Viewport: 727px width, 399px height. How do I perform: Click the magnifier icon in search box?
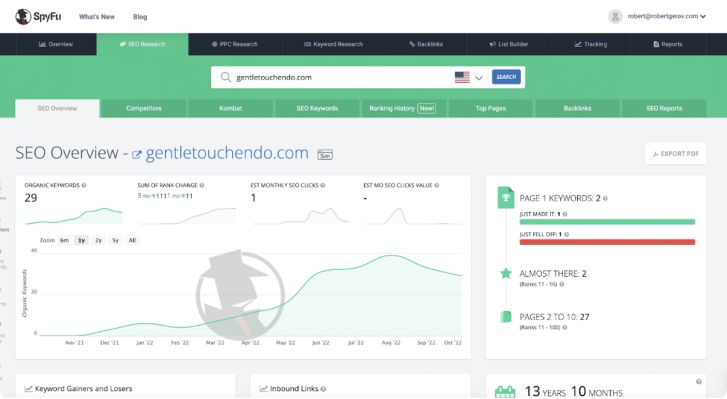(x=226, y=77)
